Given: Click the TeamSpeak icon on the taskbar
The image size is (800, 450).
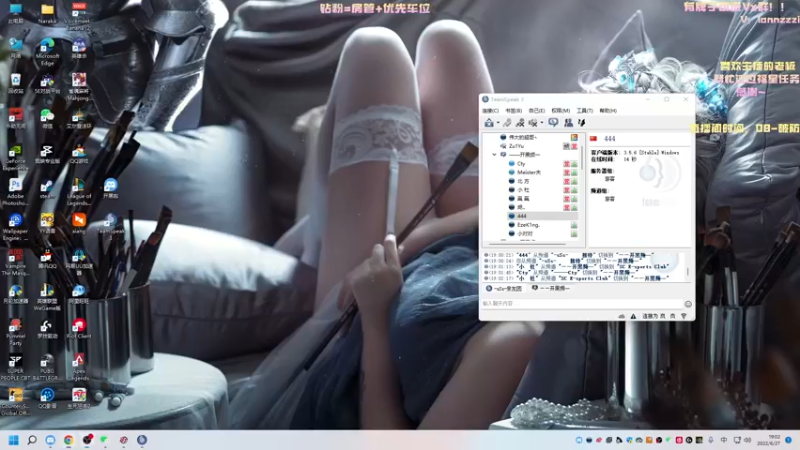Looking at the screenshot, I should [x=142, y=440].
